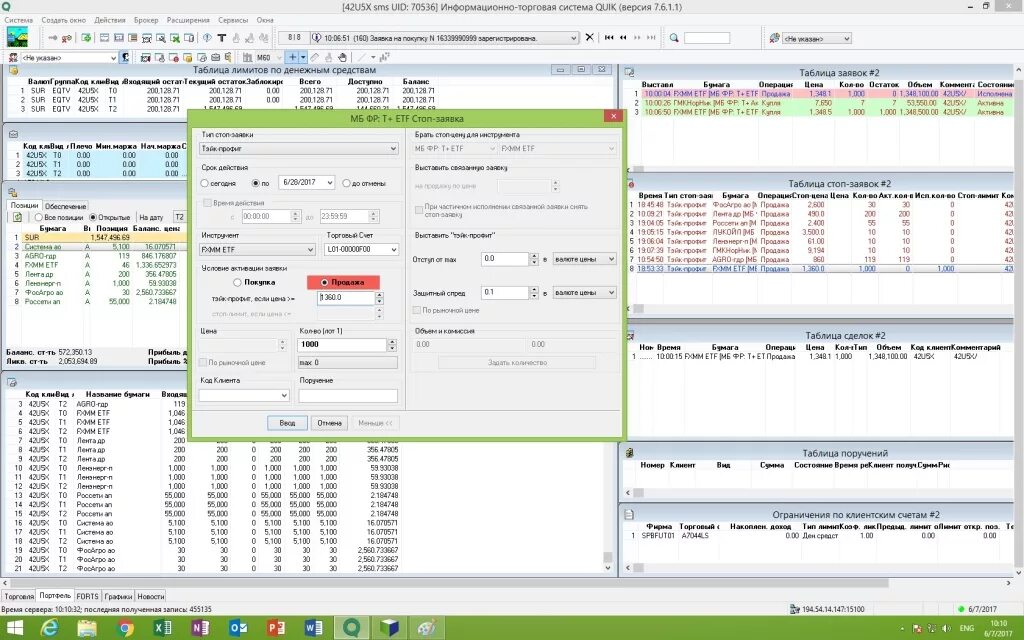Viewport: 1024px width, 640px height.
Task: Click the X icon next to message box
Action: pyautogui.click(x=589, y=37)
